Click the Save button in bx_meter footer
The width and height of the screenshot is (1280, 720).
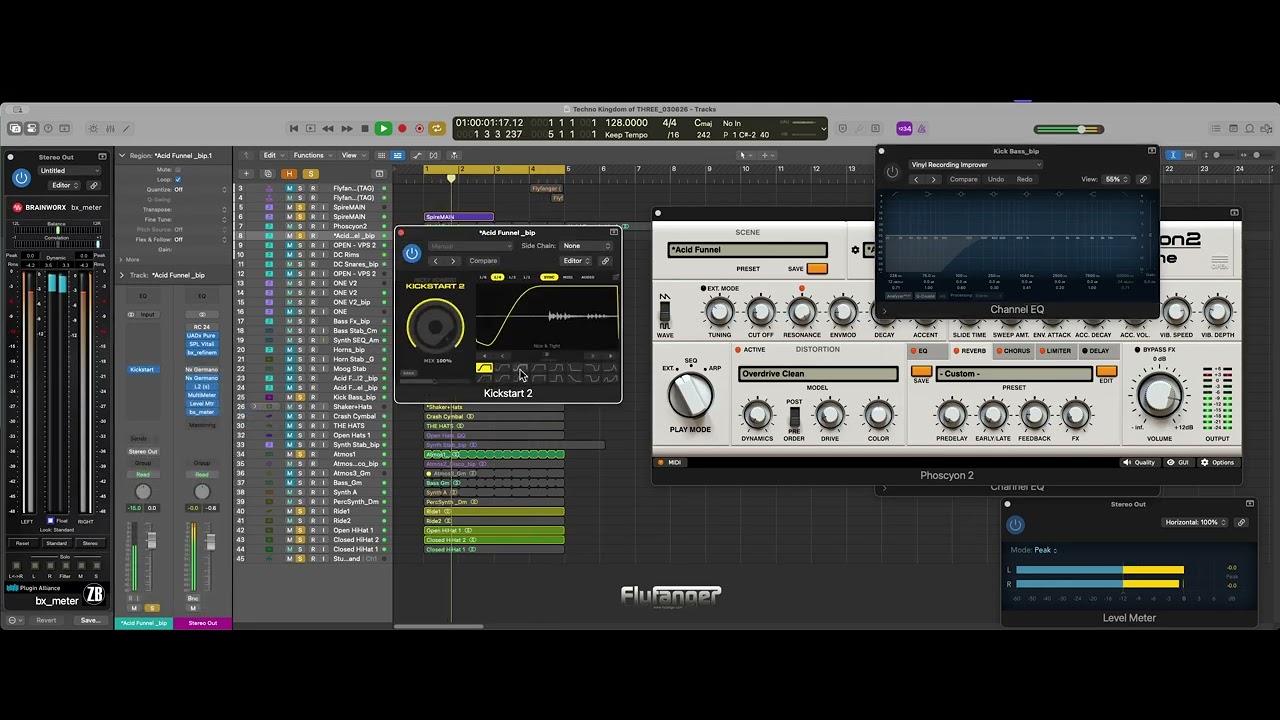(x=90, y=620)
